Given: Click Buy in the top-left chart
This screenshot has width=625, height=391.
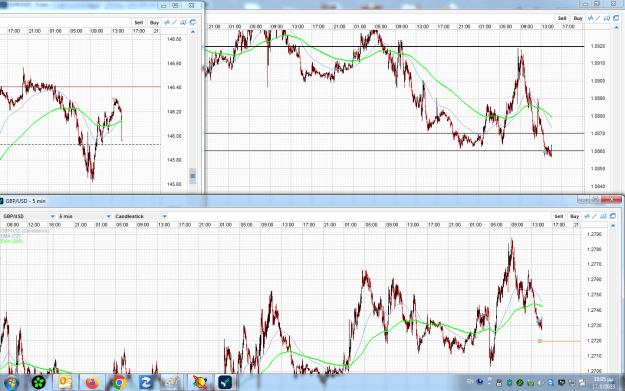Looking at the screenshot, I should click(154, 23).
